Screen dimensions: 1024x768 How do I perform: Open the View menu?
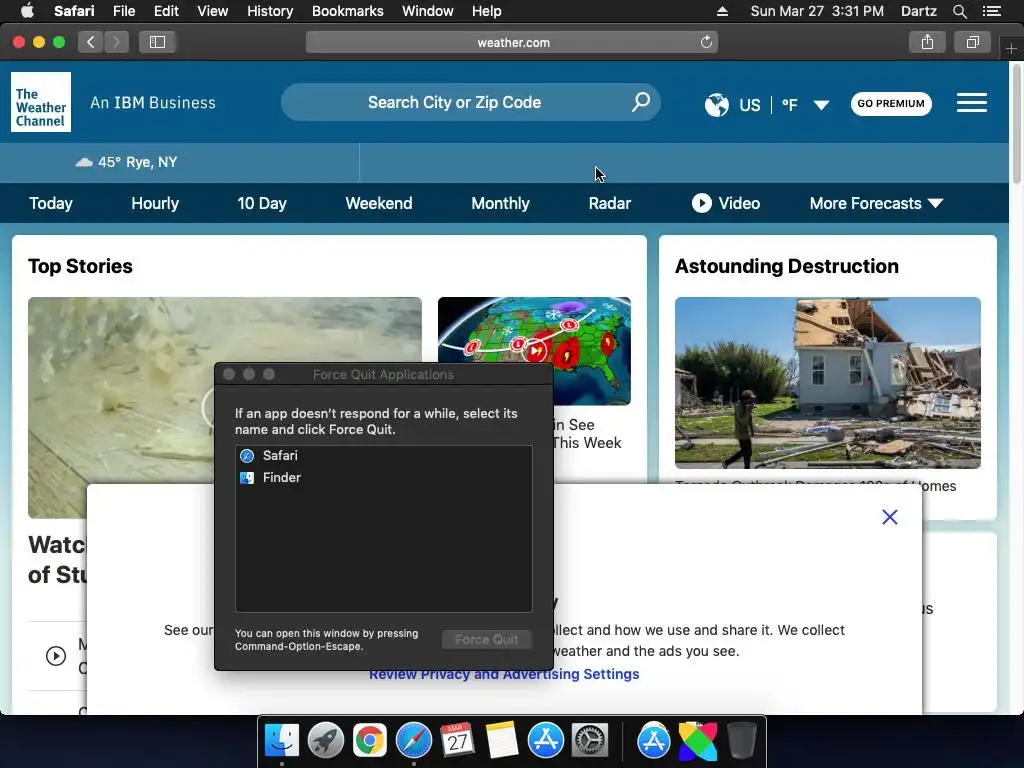click(212, 11)
